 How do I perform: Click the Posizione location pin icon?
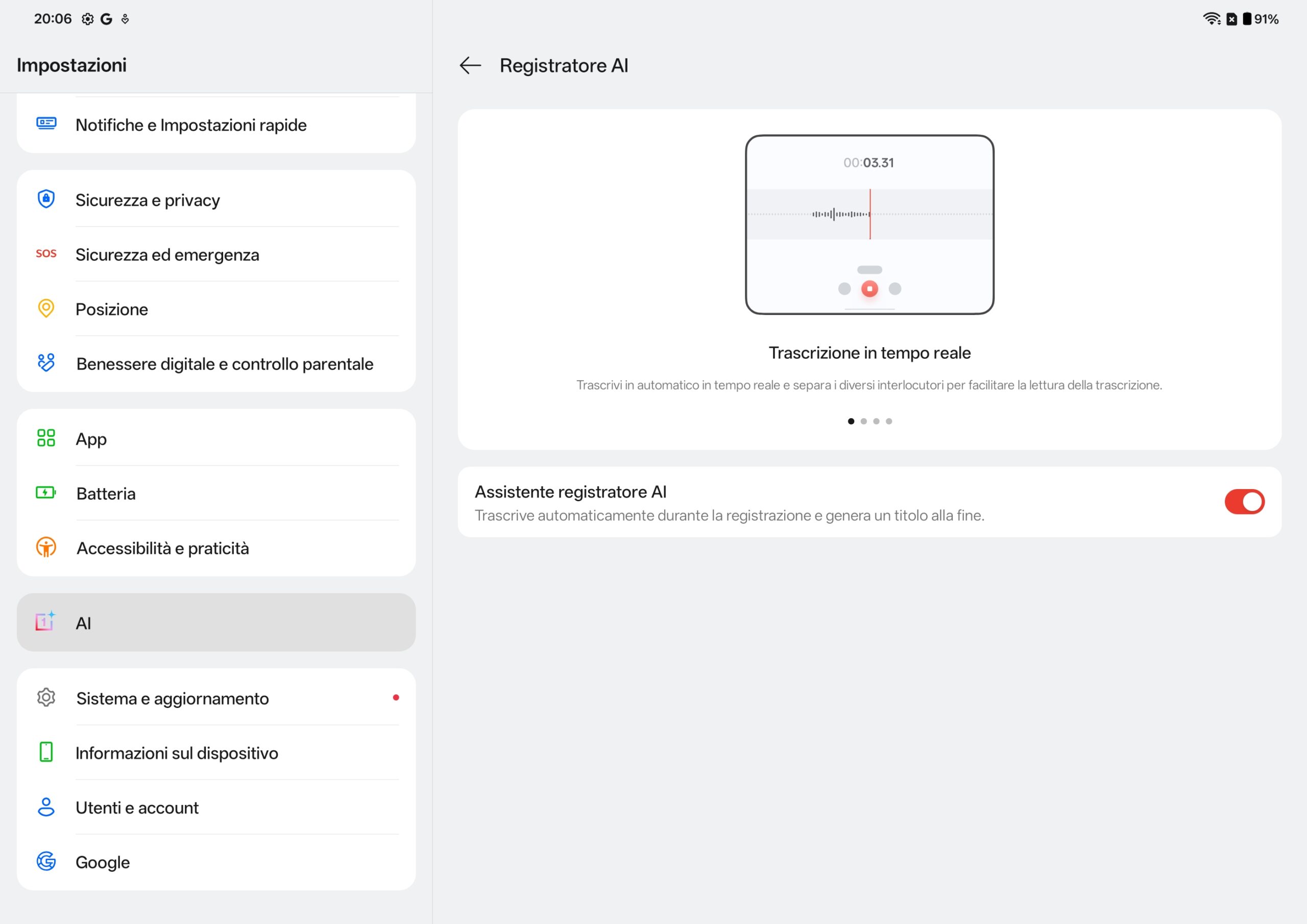[46, 308]
